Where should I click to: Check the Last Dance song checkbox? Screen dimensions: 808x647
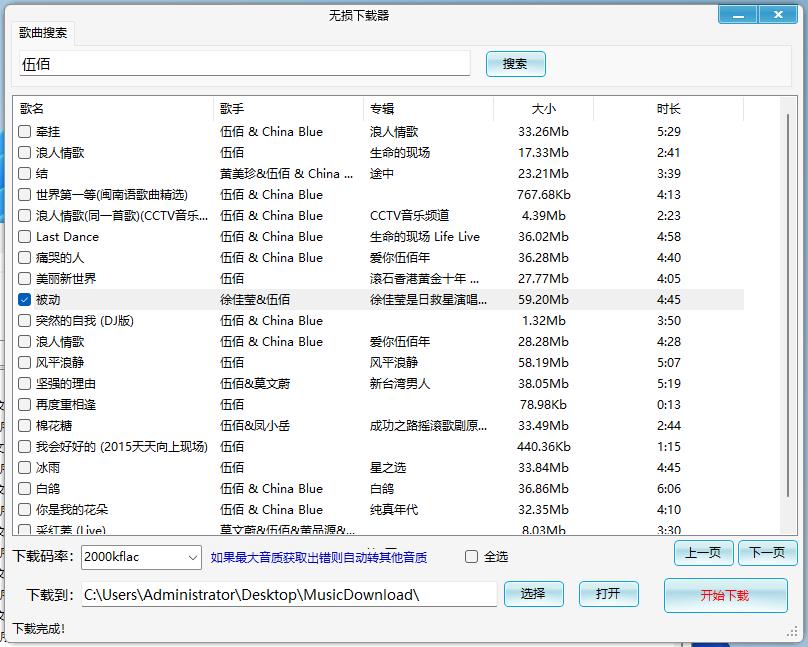pyautogui.click(x=23, y=236)
